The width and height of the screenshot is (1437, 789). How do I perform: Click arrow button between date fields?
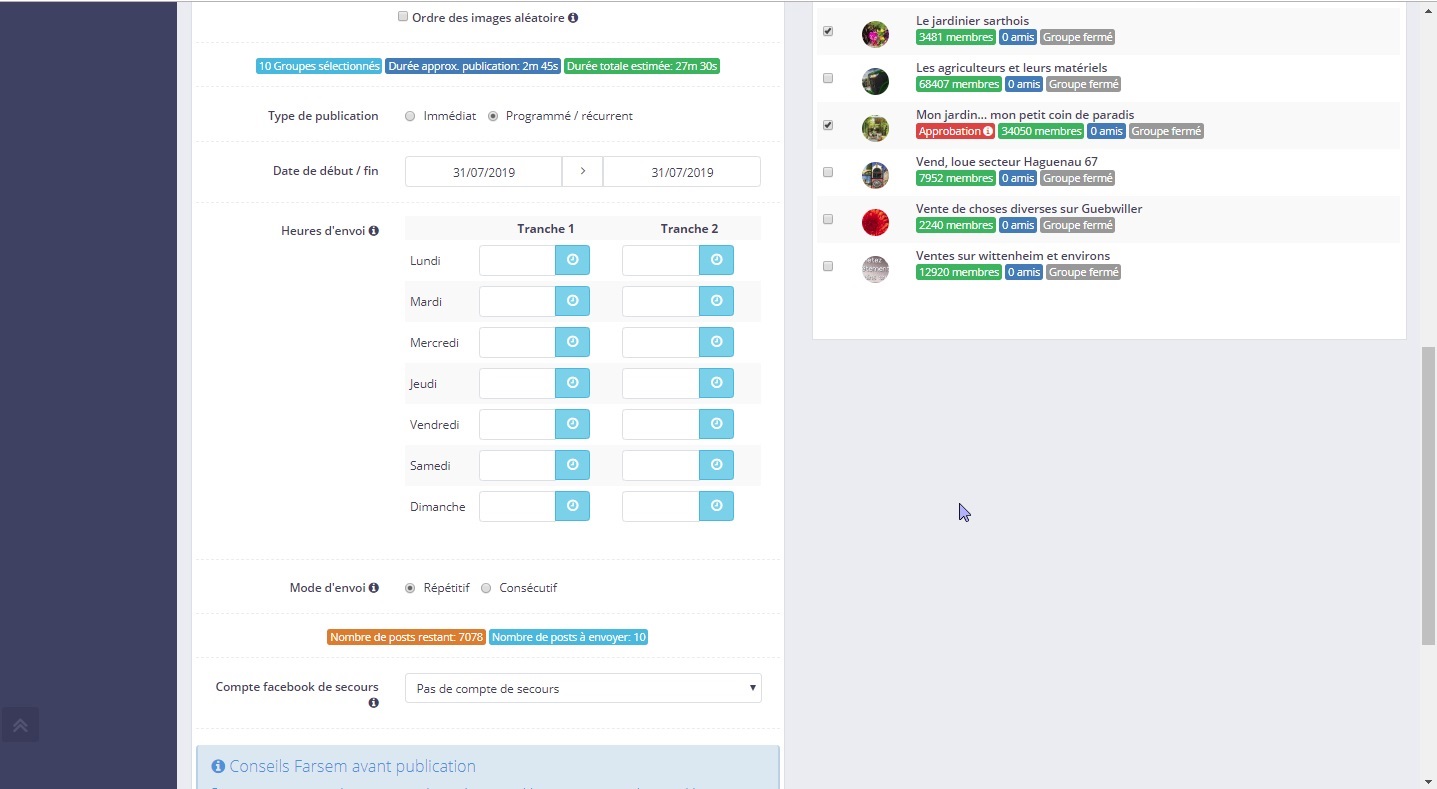(583, 172)
